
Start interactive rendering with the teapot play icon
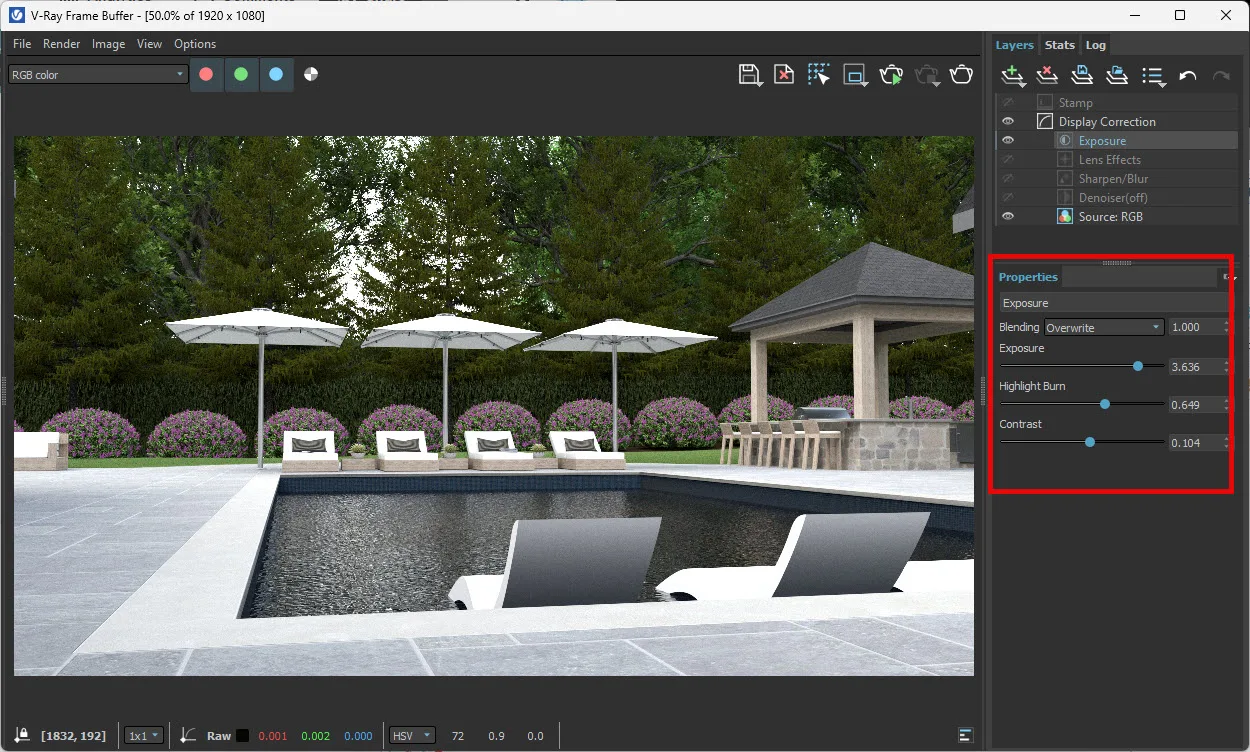[890, 75]
